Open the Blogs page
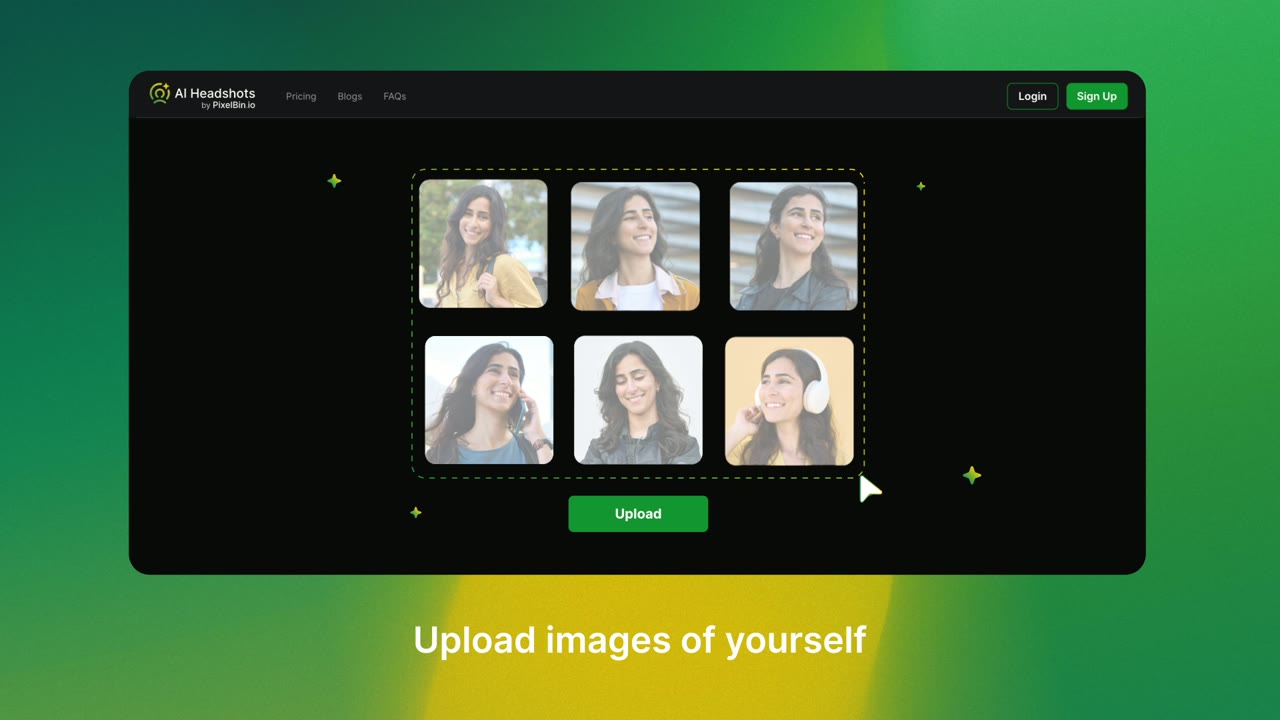This screenshot has width=1280, height=720. click(x=350, y=97)
